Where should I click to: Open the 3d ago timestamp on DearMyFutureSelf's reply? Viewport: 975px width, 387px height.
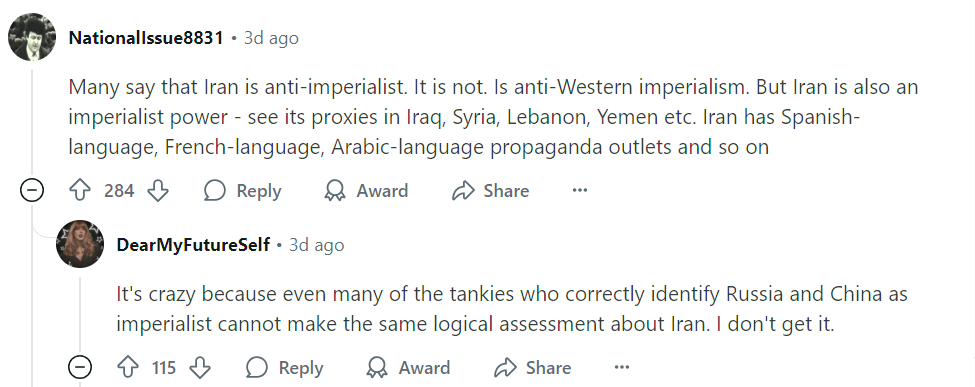pyautogui.click(x=317, y=245)
